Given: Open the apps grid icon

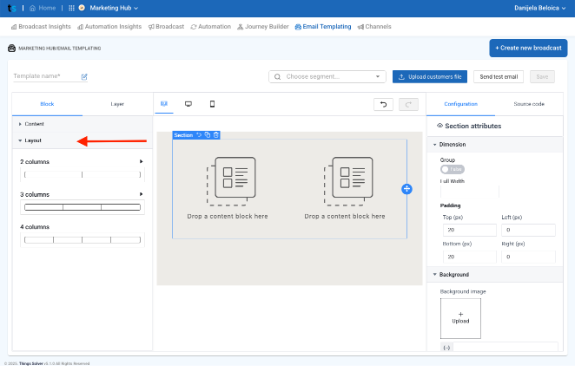Looking at the screenshot, I should [72, 8].
